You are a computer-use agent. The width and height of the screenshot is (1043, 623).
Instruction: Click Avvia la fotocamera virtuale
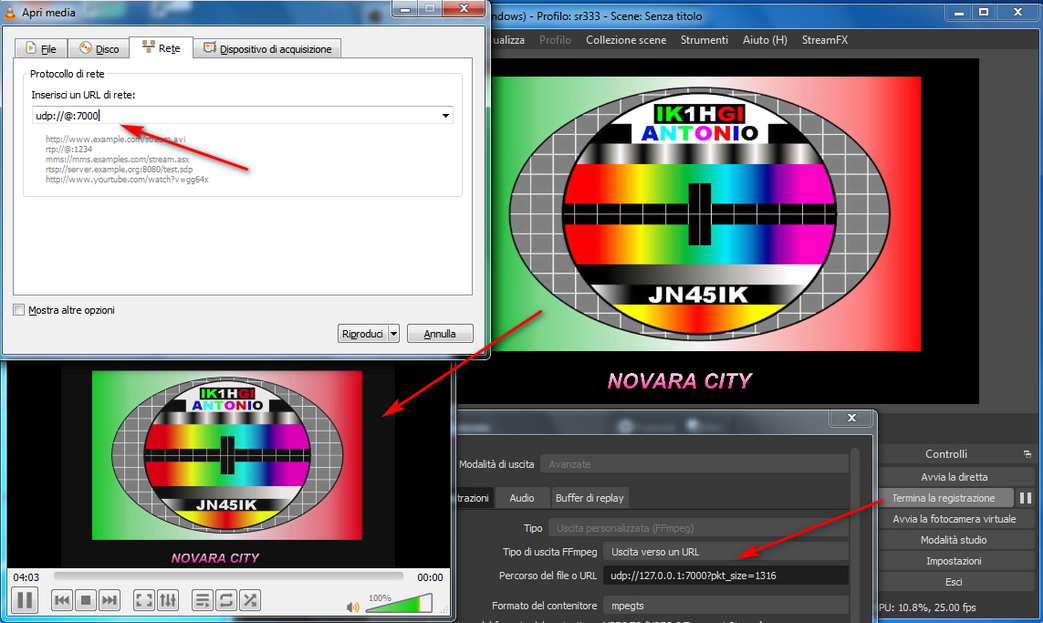point(954,519)
